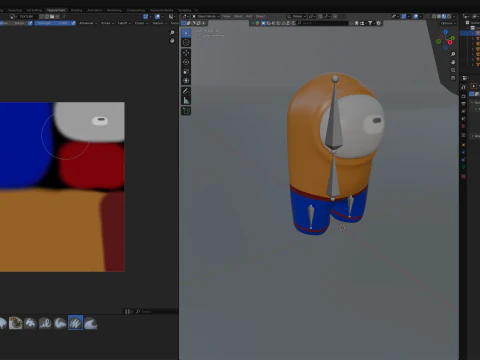Image resolution: width=480 pixels, height=360 pixels.
Task: Switch to the Shading workspace tab
Action: pos(76,10)
